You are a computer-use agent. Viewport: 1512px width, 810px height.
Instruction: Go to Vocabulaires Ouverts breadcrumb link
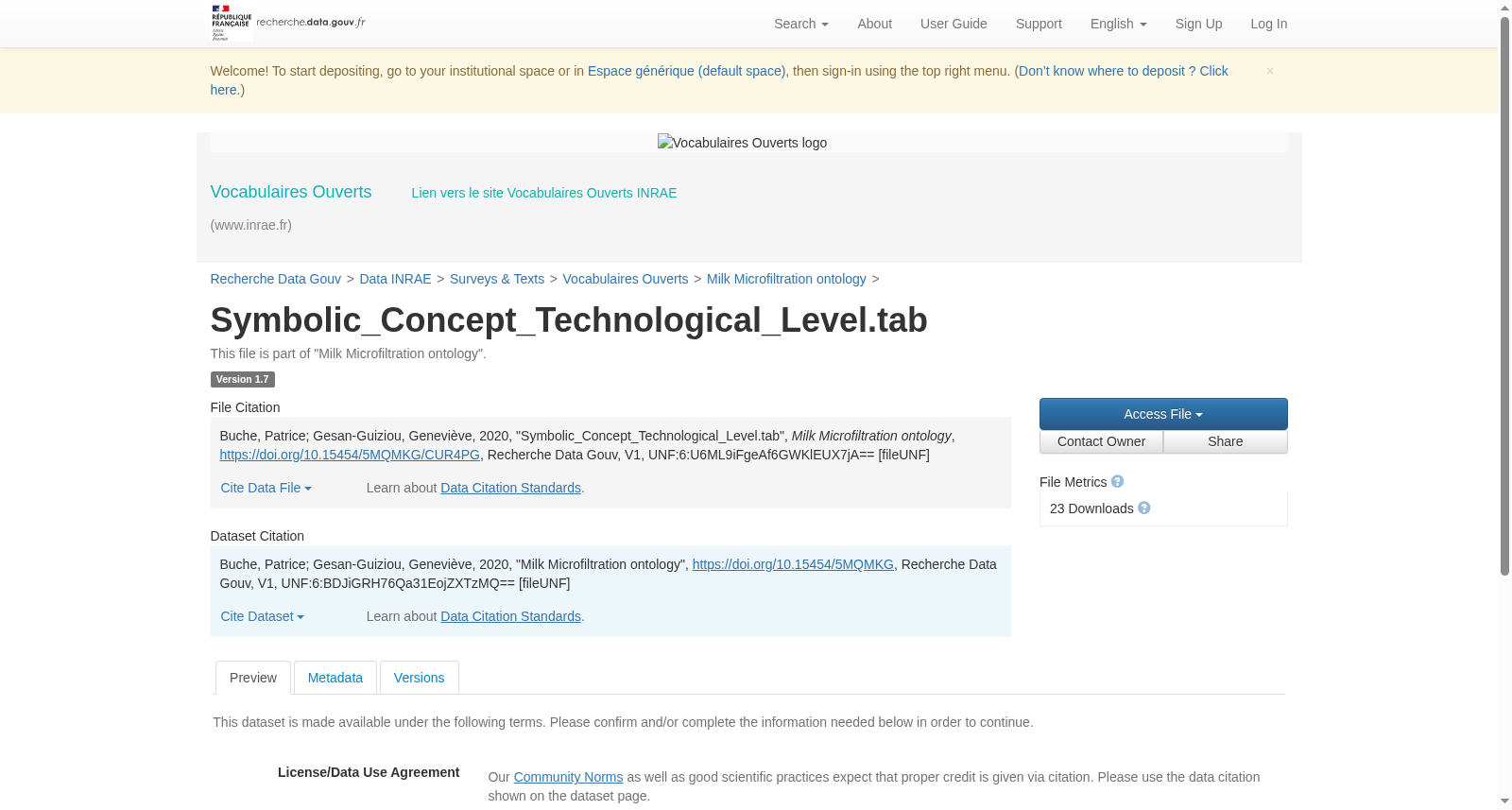[x=626, y=279]
